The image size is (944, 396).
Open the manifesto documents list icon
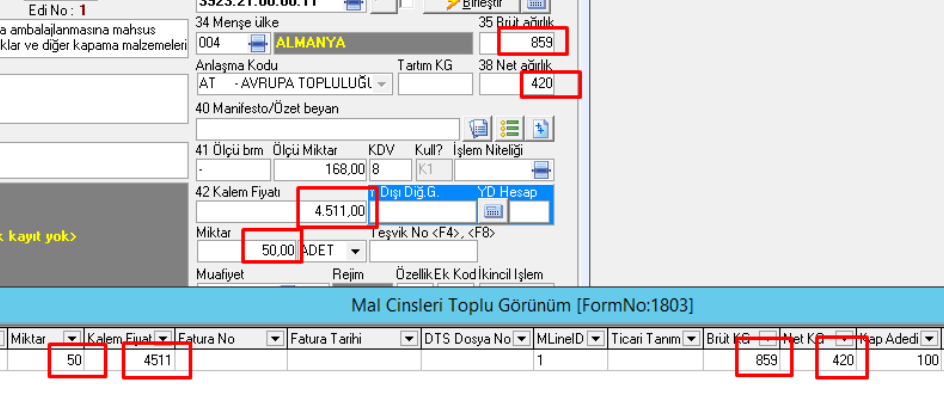coord(478,129)
